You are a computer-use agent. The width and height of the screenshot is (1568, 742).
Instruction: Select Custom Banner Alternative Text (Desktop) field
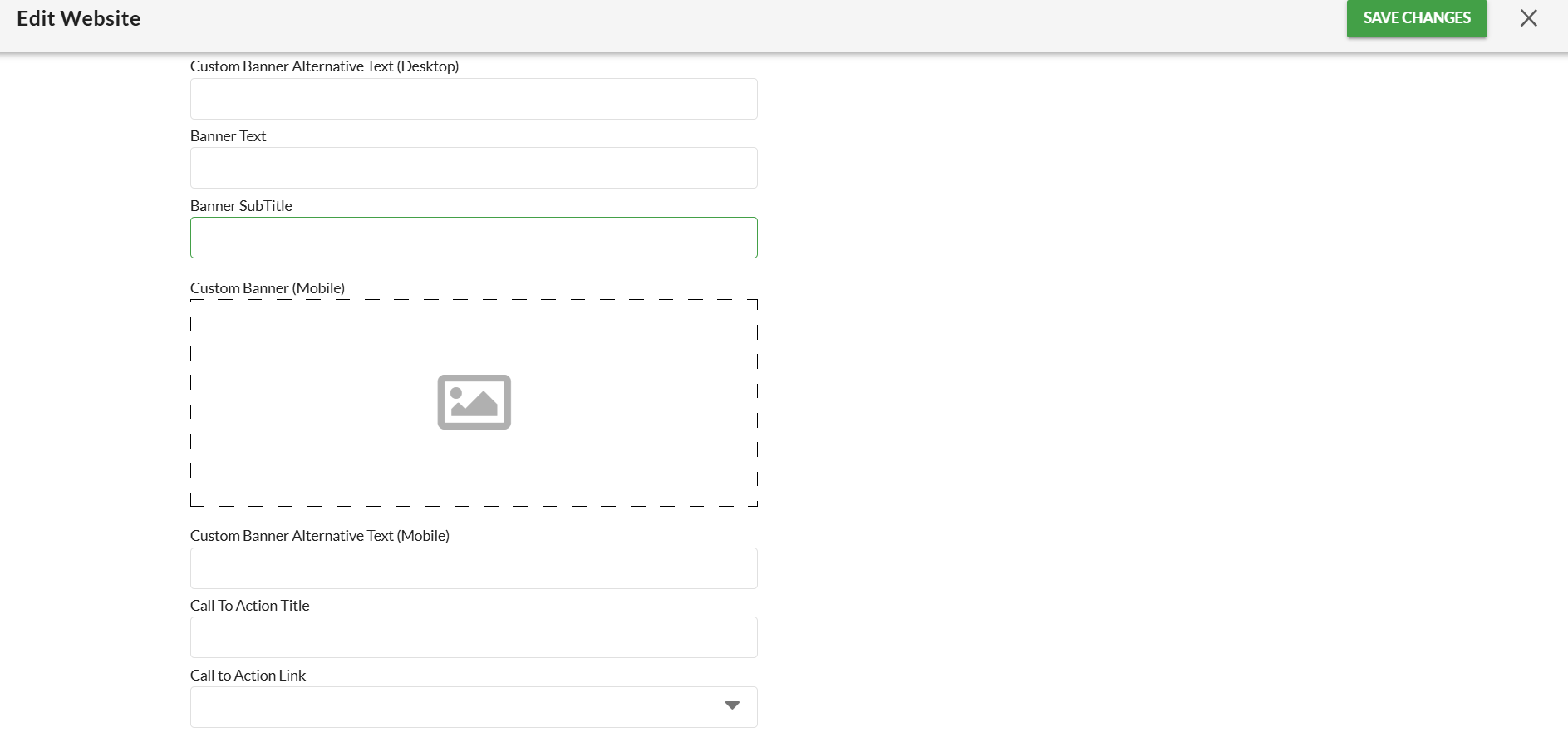tap(474, 99)
